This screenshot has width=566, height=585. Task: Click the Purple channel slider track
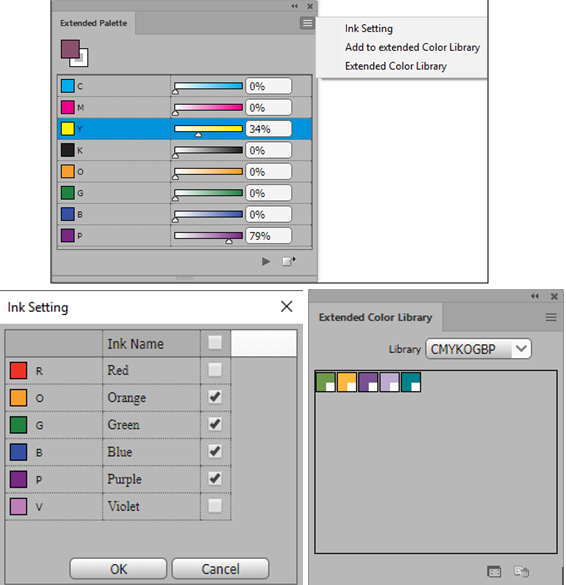tap(208, 236)
